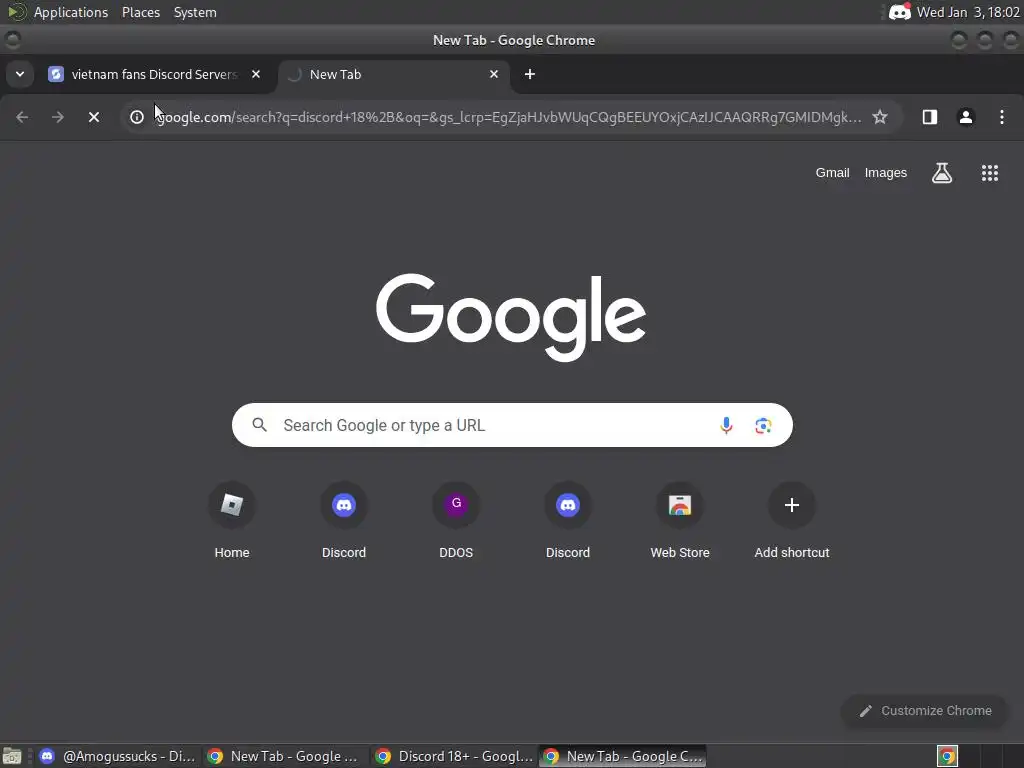Go forward with the forward arrow
The height and width of the screenshot is (768, 1024).
58,117
